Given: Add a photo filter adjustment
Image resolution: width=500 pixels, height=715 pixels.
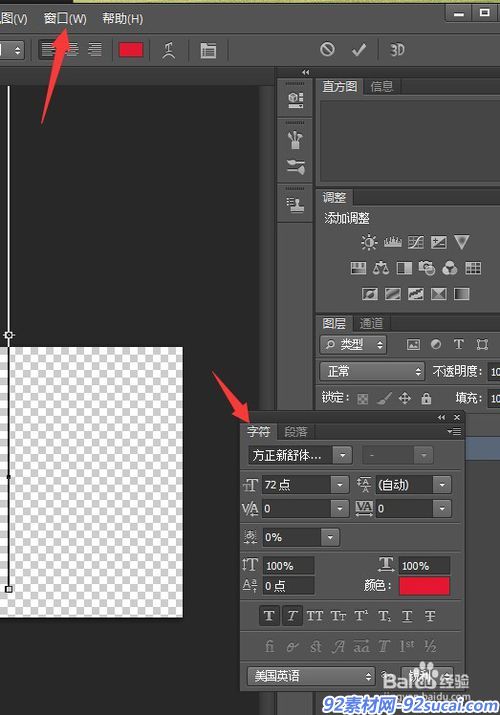Looking at the screenshot, I should pos(427,268).
